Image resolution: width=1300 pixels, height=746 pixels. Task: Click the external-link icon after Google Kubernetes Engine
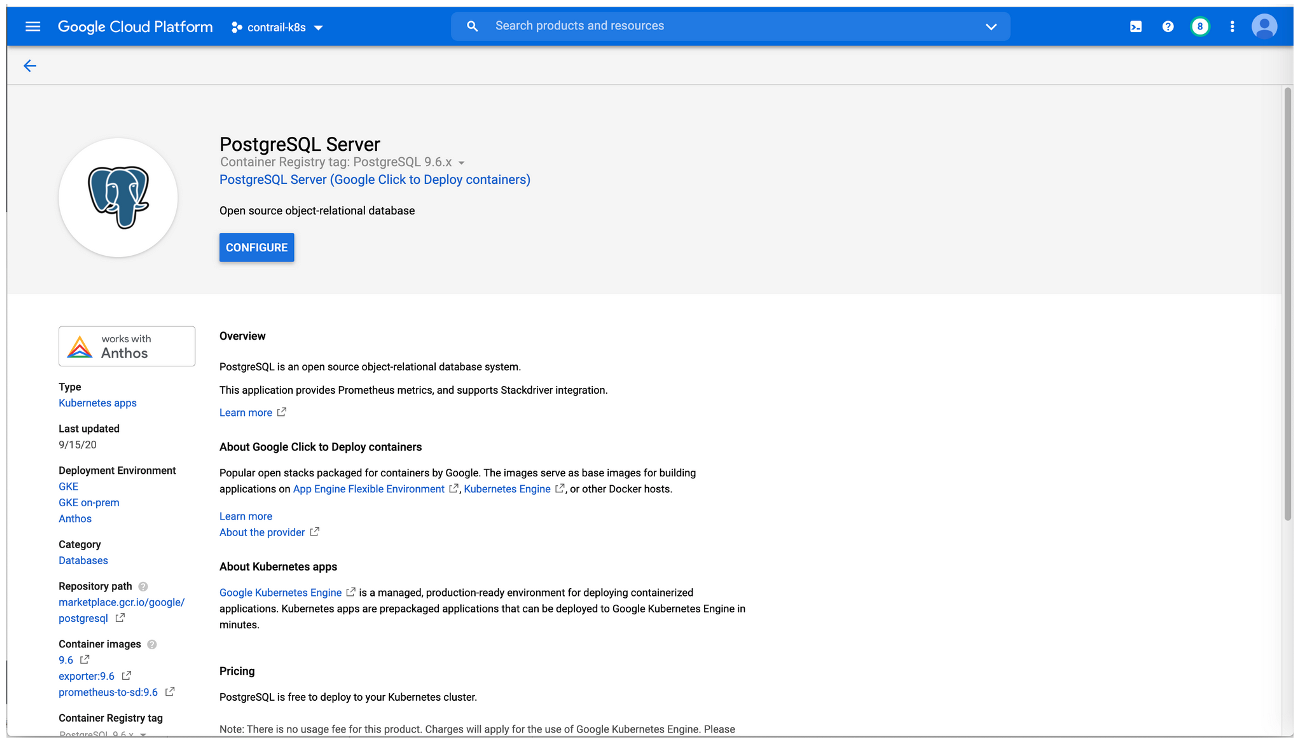[351, 593]
